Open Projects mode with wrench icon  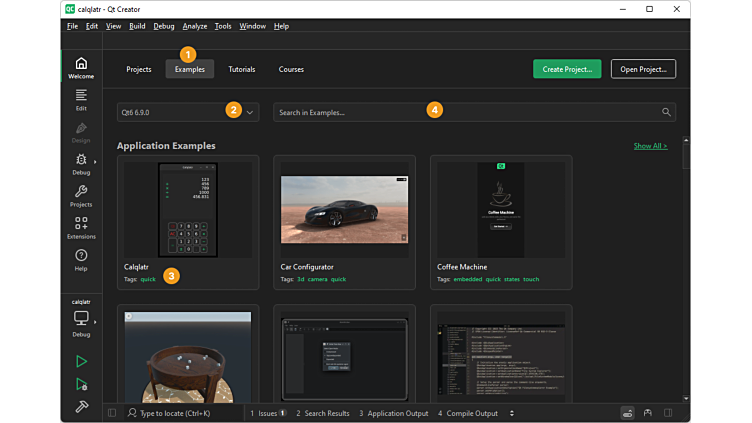81,196
